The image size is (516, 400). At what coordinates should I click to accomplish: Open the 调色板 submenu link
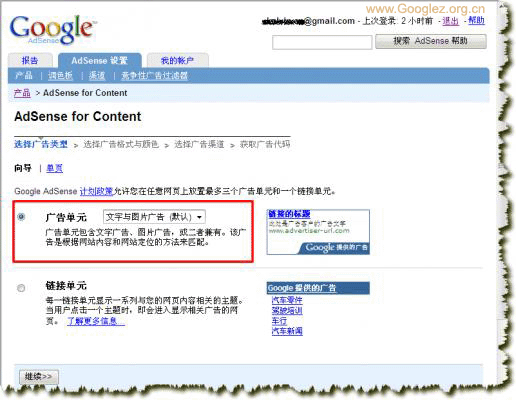(60, 76)
